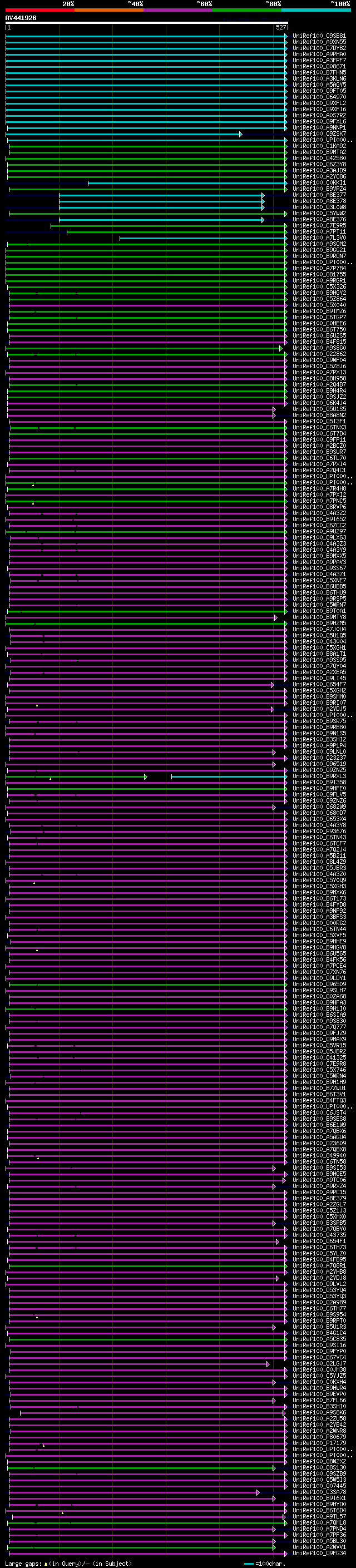Select label UniRef100_A7QML8
This screenshot has height=1568, width=356.
click(x=319, y=1522)
